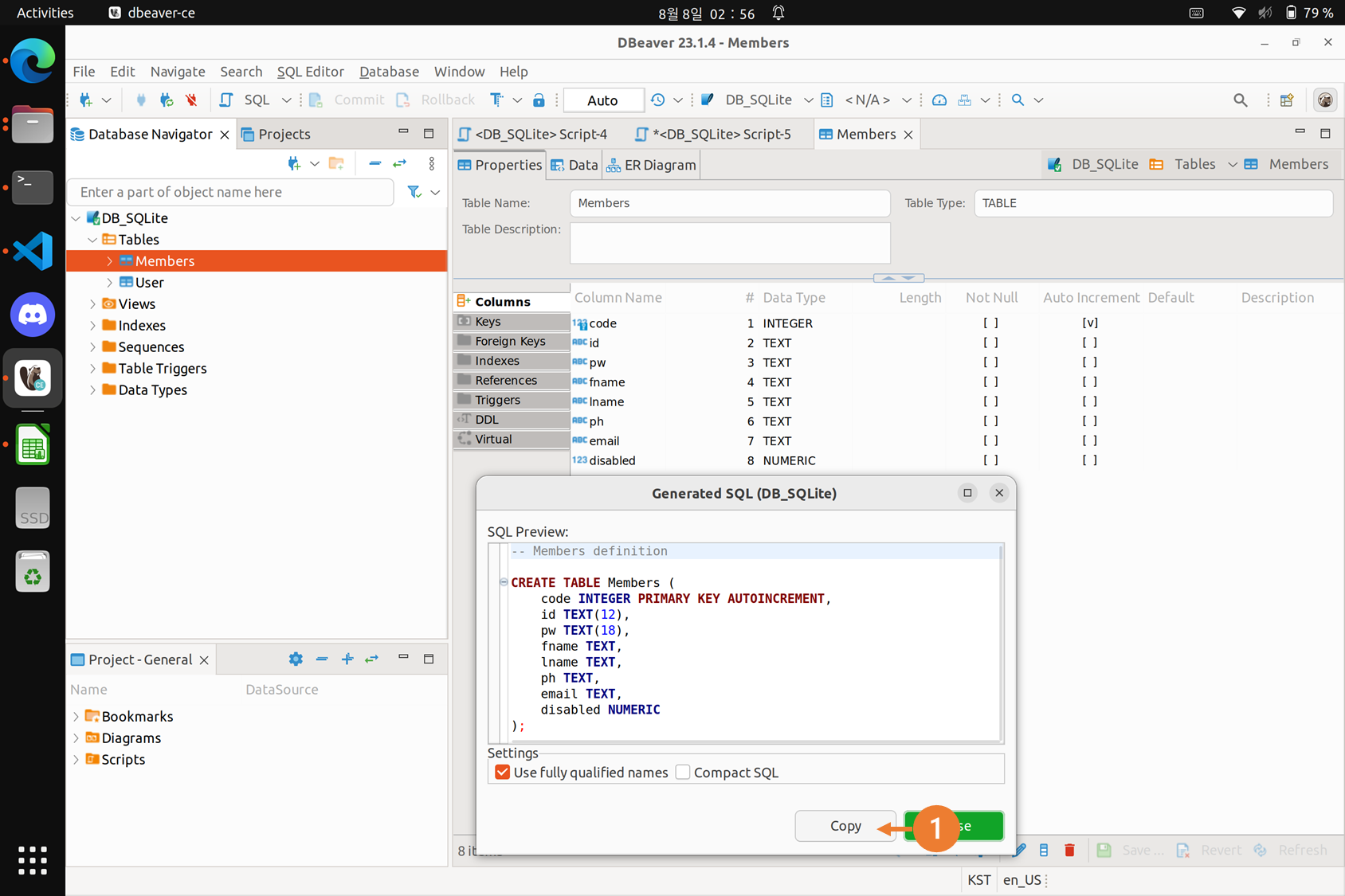Open LibreOffice Calc from dock
This screenshot has width=1345, height=896.
(x=33, y=444)
